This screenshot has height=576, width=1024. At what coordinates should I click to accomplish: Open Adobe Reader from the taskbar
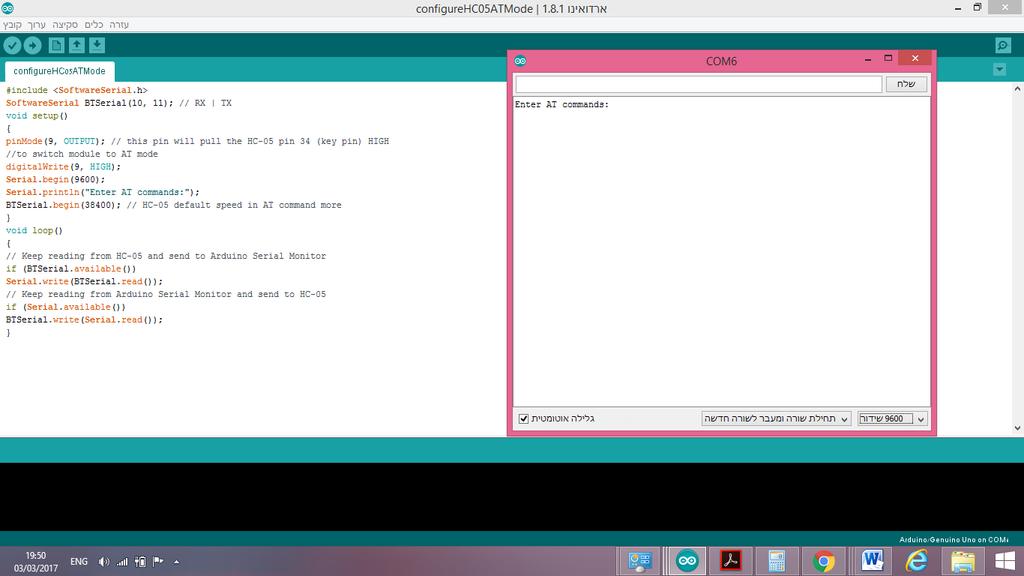(731, 560)
